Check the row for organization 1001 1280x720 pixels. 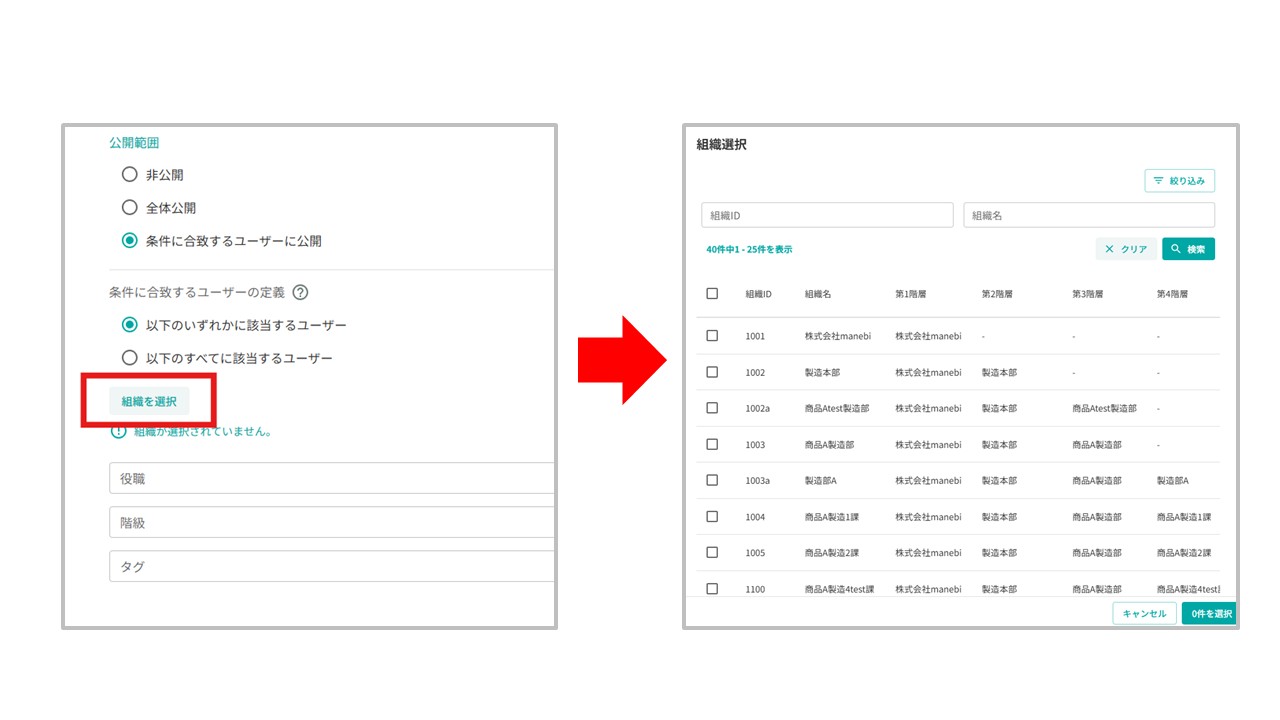[712, 336]
